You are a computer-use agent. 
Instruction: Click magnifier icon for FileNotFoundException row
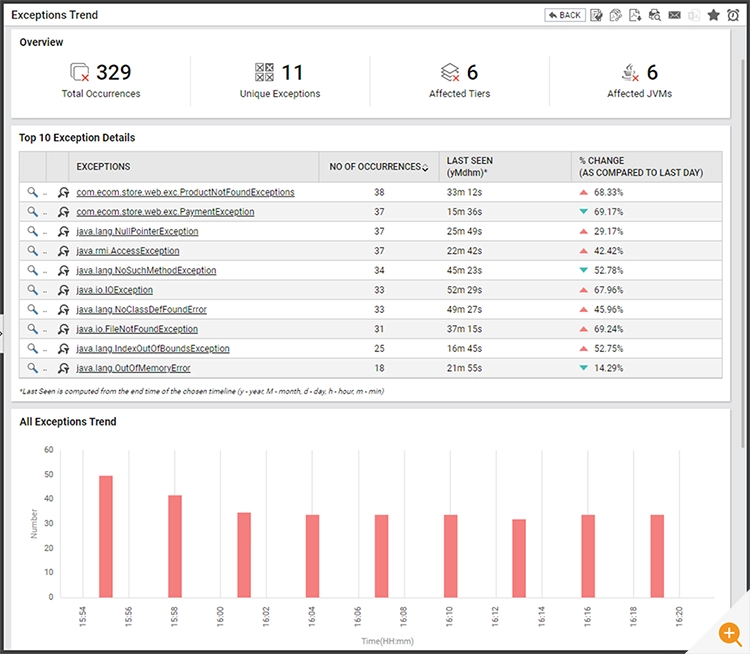(32, 329)
